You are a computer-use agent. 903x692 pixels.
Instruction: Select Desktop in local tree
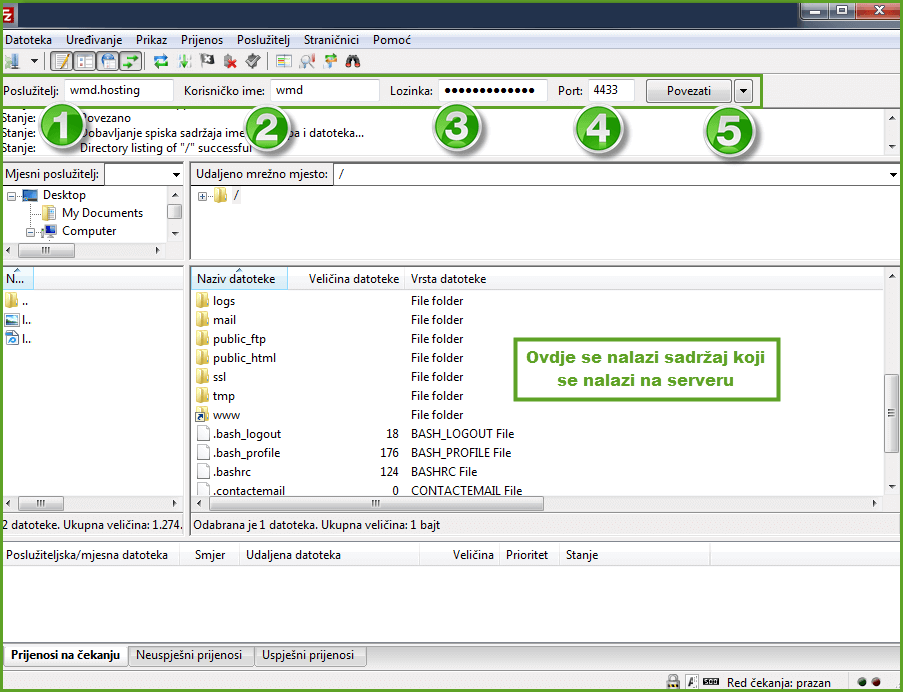pos(64,195)
